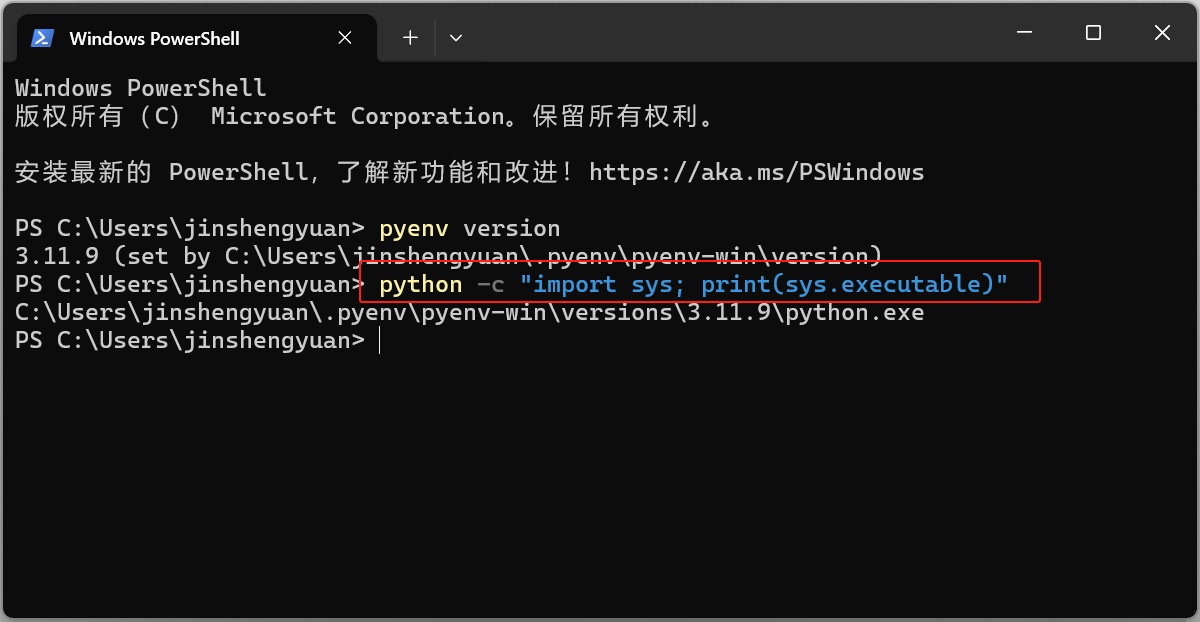Click the PowerShell icon in the tab
1200x622 pixels.
click(x=42, y=38)
